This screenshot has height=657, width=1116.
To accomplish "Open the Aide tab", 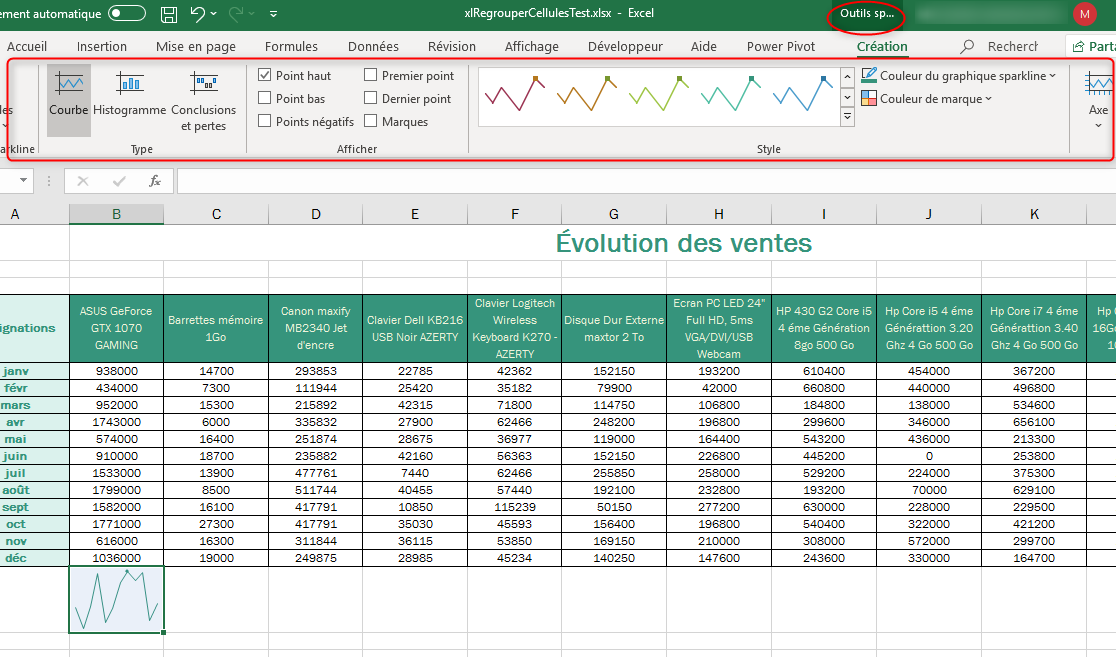I will pyautogui.click(x=704, y=46).
